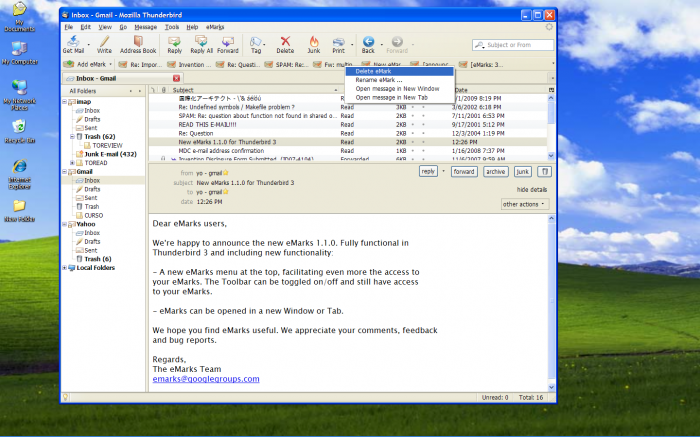Open the '[eMarks: 3...' eMark bookmark
Viewport: 700px width, 437px height.
(481, 65)
